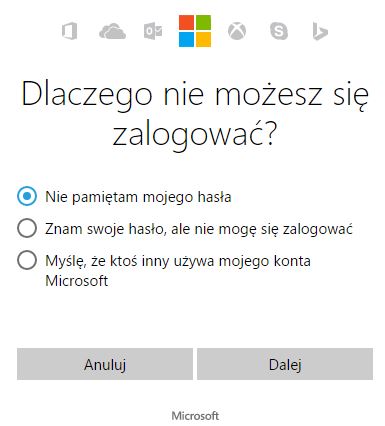Click the red square of the Microsoft logo
385x426 pixels.
[x=187, y=22]
